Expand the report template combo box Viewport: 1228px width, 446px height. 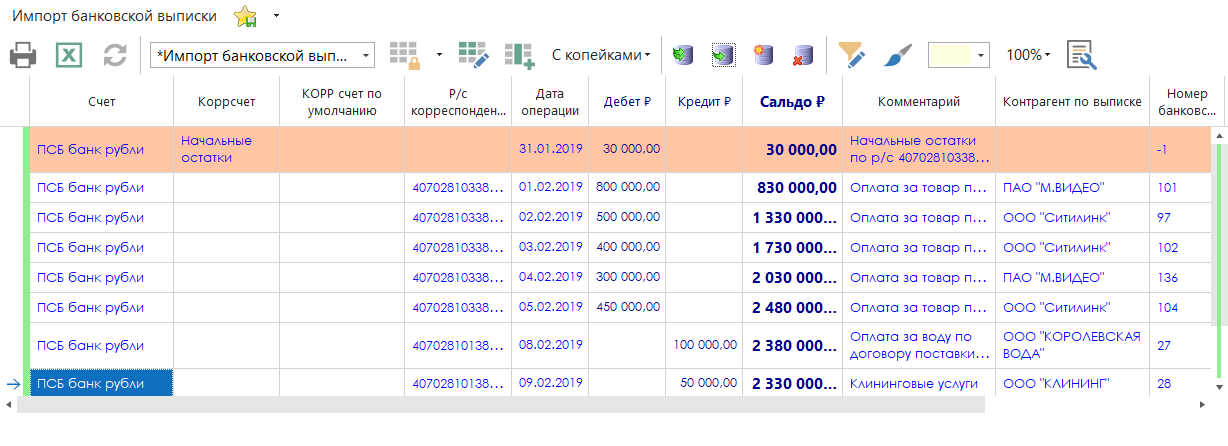tap(366, 55)
